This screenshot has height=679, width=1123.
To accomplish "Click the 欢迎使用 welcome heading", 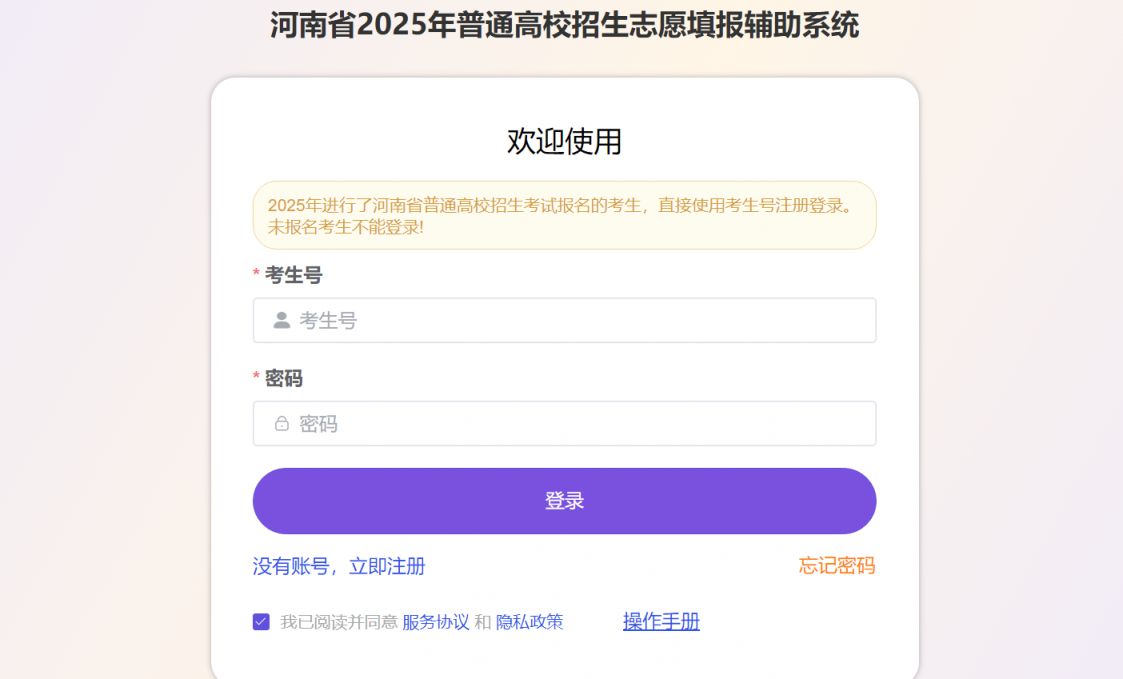I will pyautogui.click(x=564, y=141).
